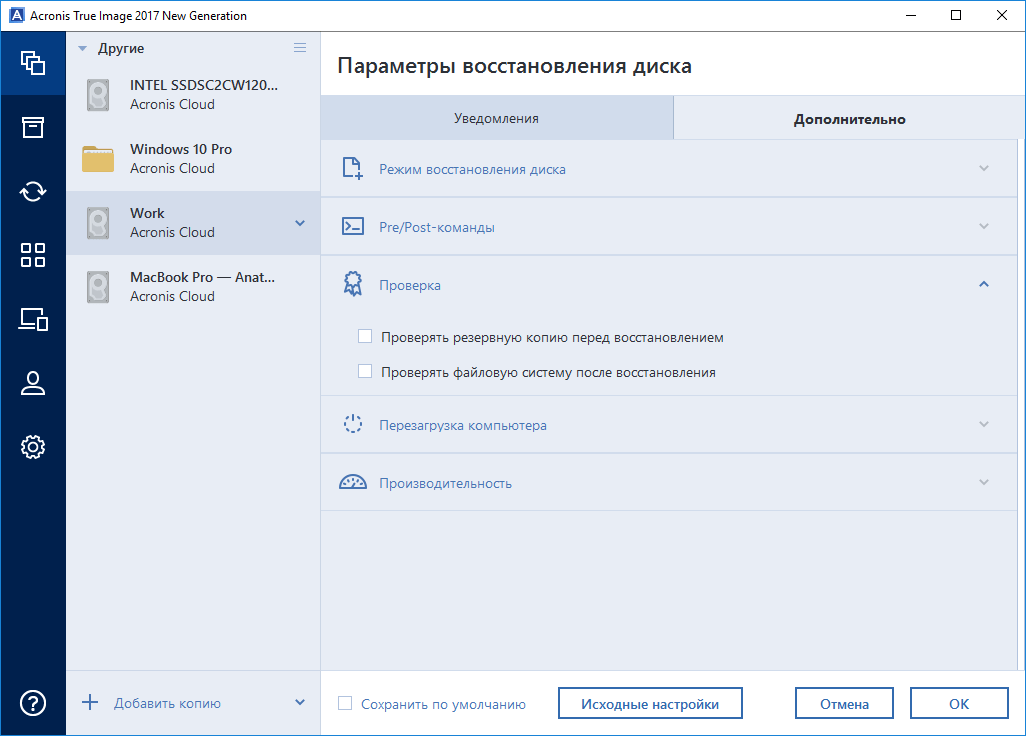
Task: Open the Dashboard devices icon
Action: pos(33,319)
